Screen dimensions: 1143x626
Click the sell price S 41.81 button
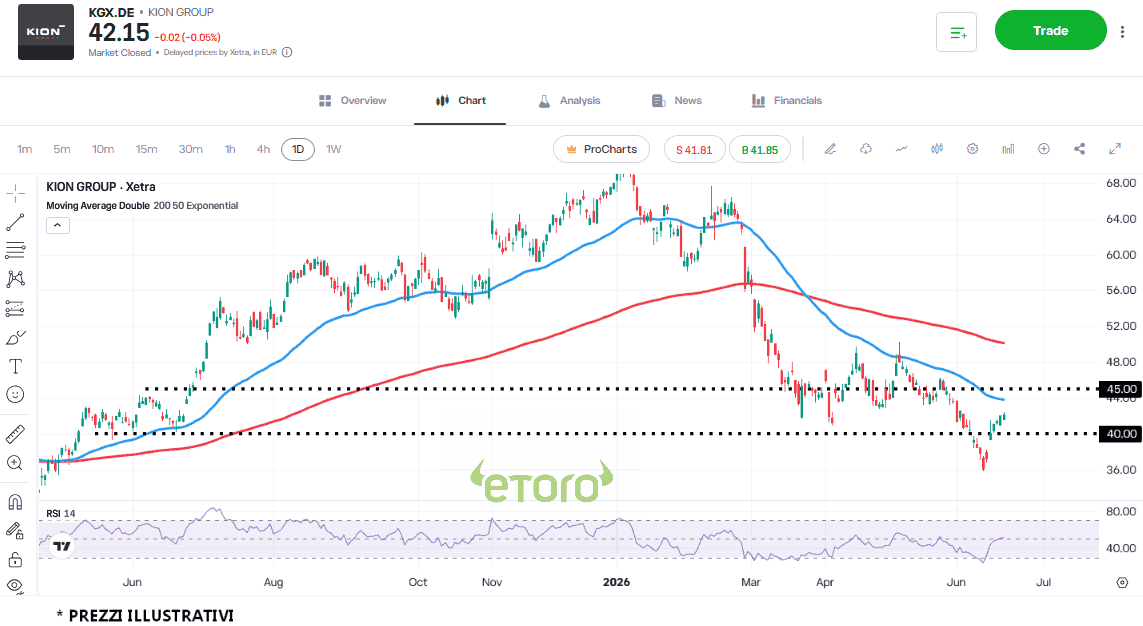tap(694, 149)
